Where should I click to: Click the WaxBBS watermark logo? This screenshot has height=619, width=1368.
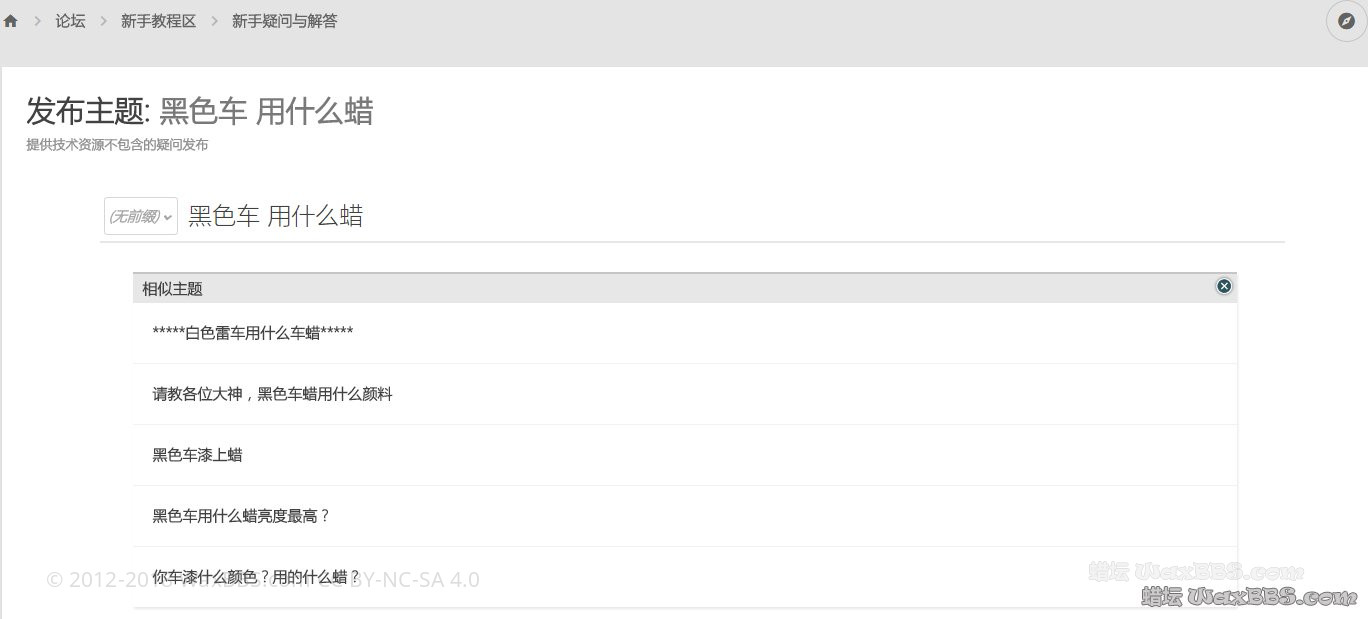tap(1248, 597)
